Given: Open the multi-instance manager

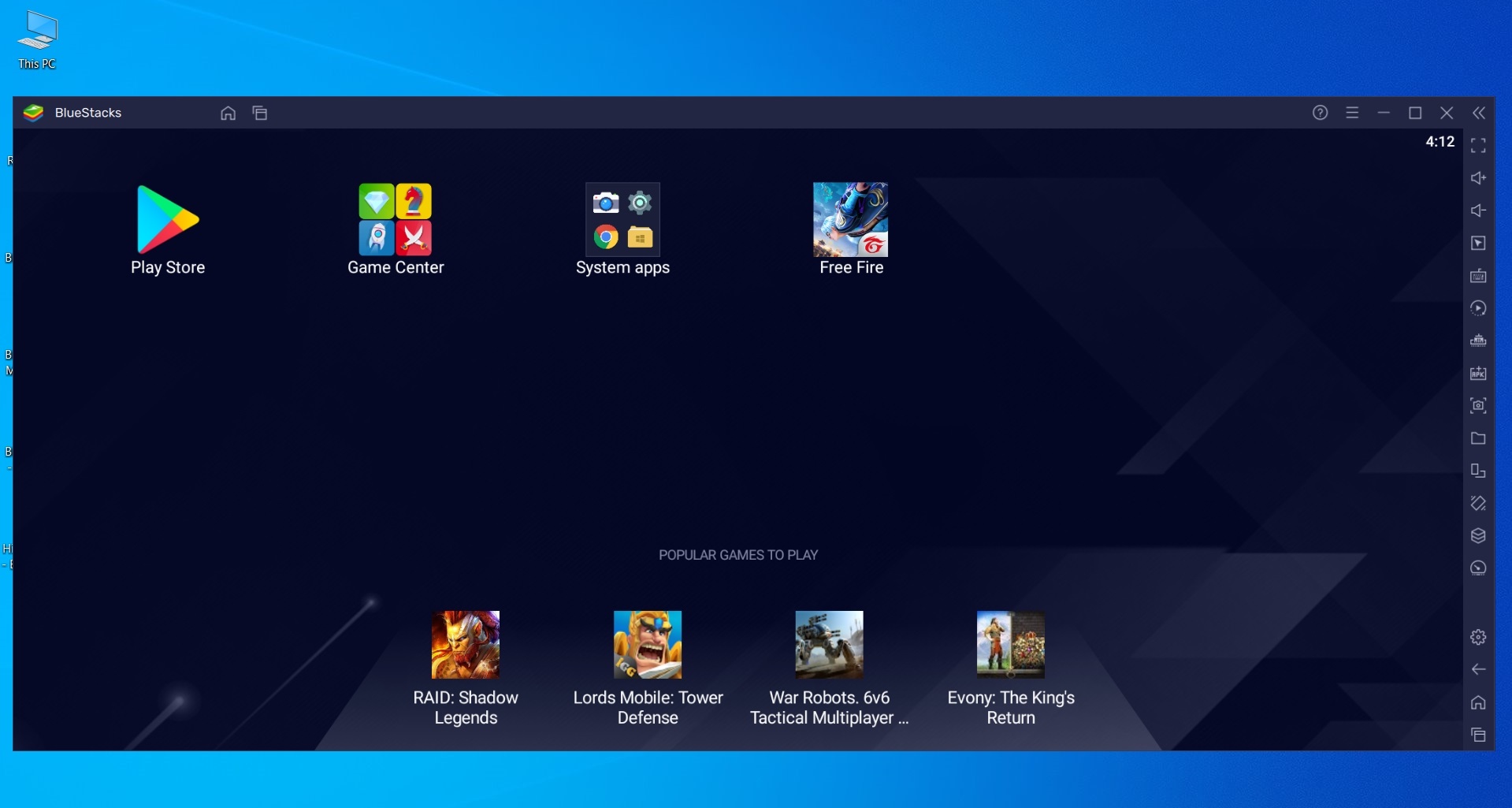Looking at the screenshot, I should coord(1478,471).
